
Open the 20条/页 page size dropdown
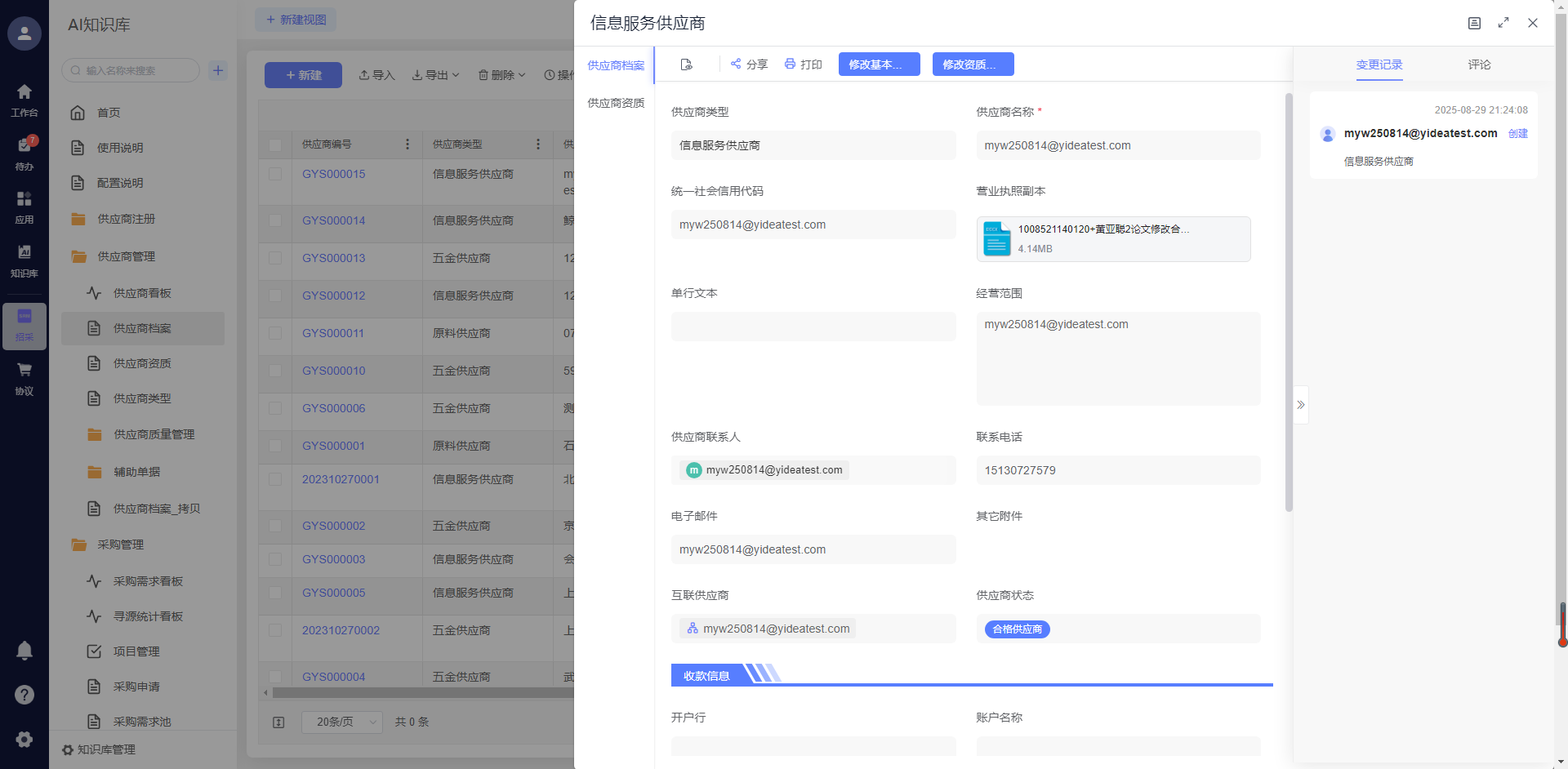[x=342, y=722]
